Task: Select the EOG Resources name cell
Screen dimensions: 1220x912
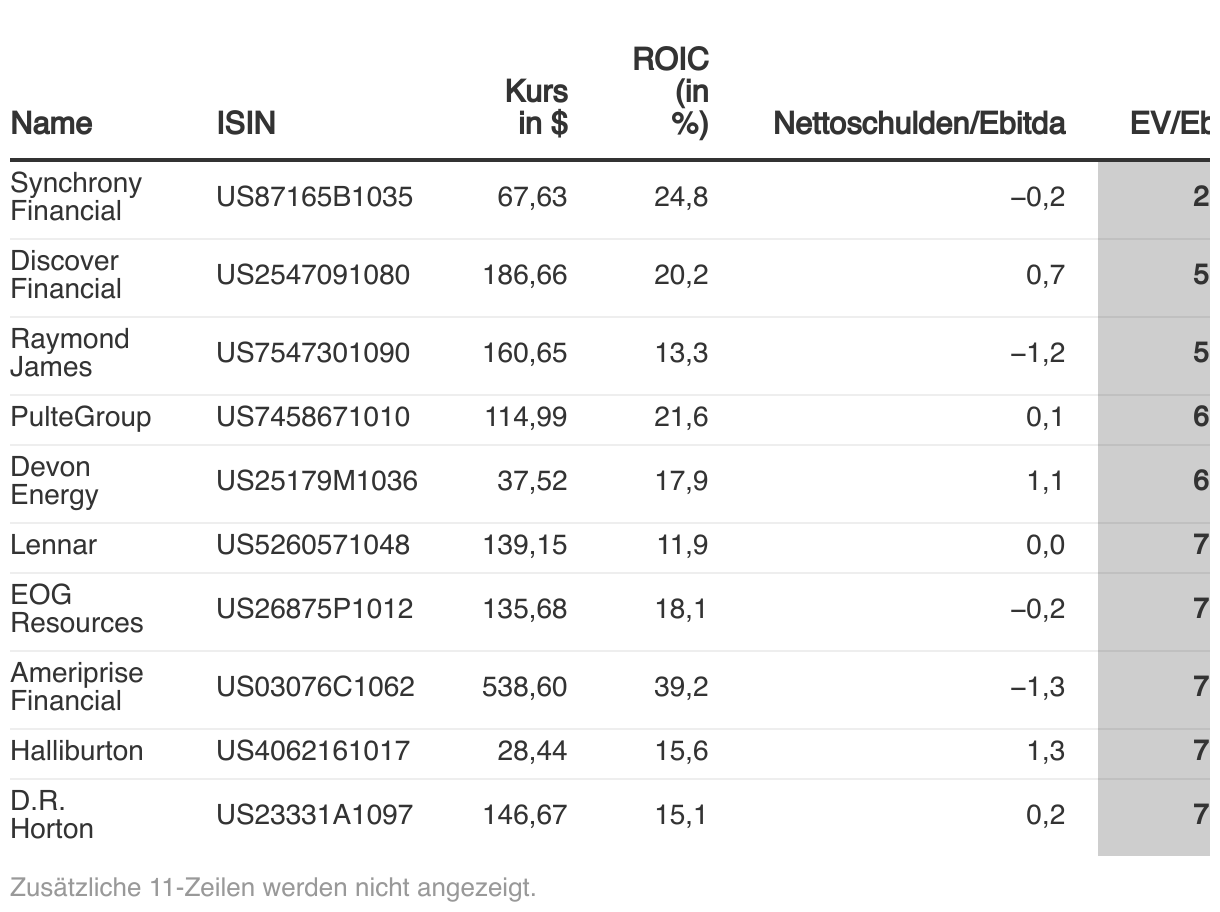Action: pos(76,609)
